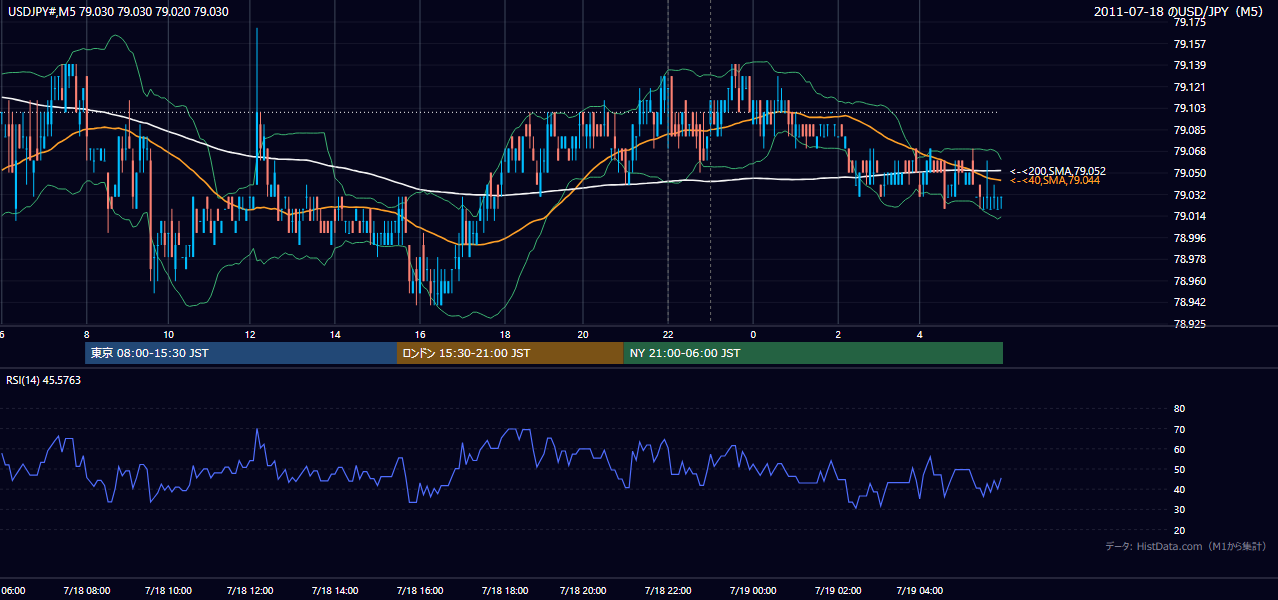Screen dimensions: 1278x600
Task: Click RSI scale label 30
Action: click(1179, 510)
